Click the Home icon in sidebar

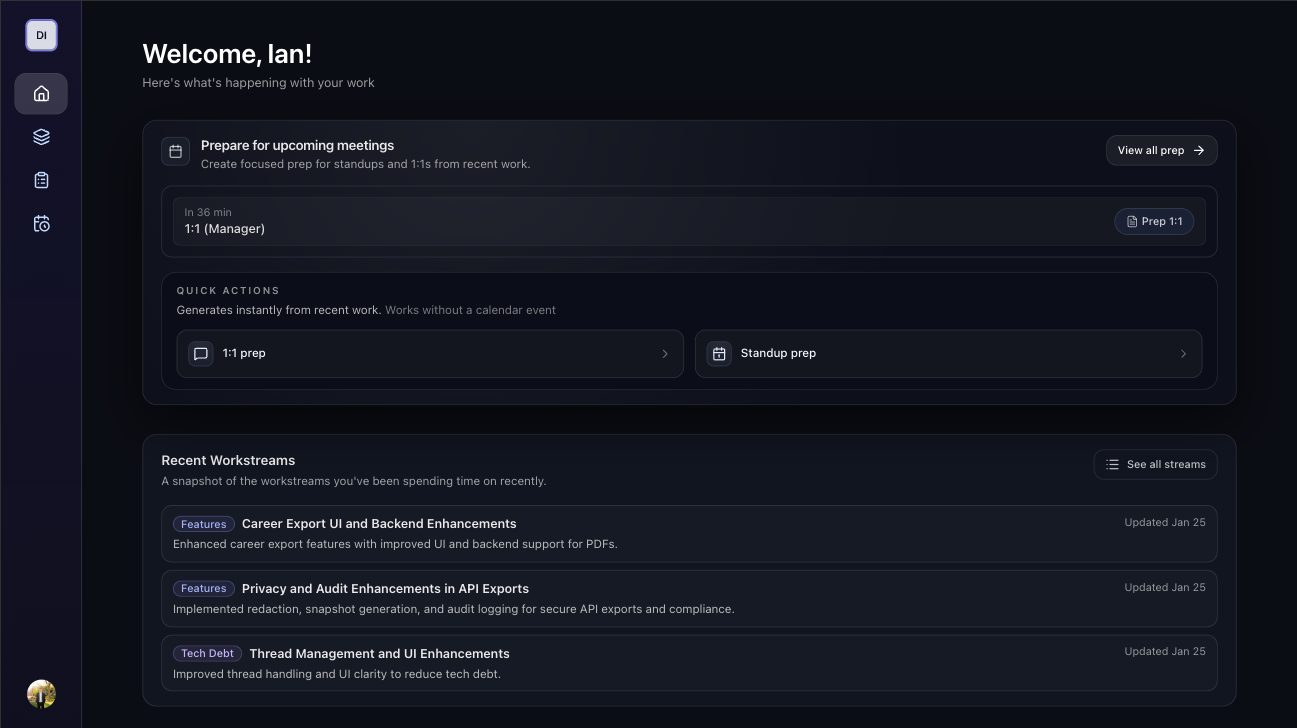pos(41,94)
